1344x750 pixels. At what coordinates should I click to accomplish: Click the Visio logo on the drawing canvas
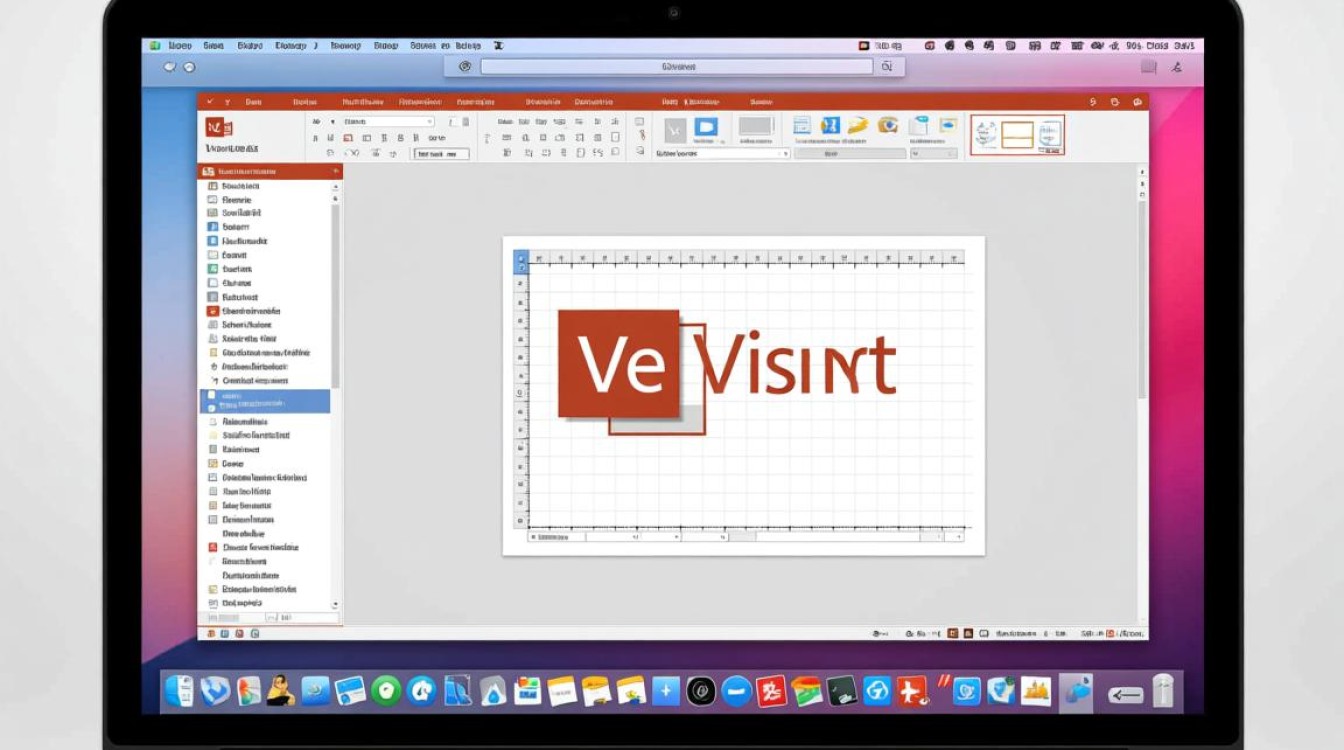[x=618, y=364]
